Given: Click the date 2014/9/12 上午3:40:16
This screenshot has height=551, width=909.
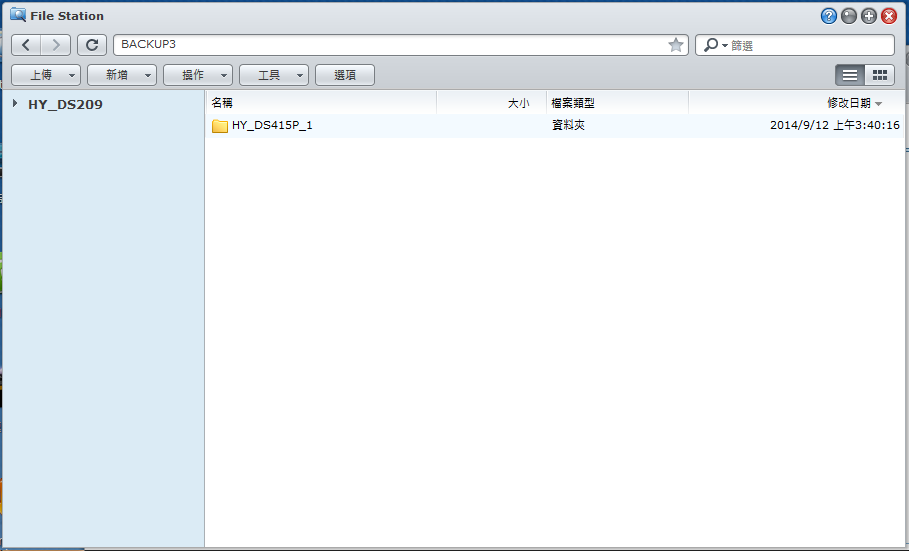Looking at the screenshot, I should point(835,125).
